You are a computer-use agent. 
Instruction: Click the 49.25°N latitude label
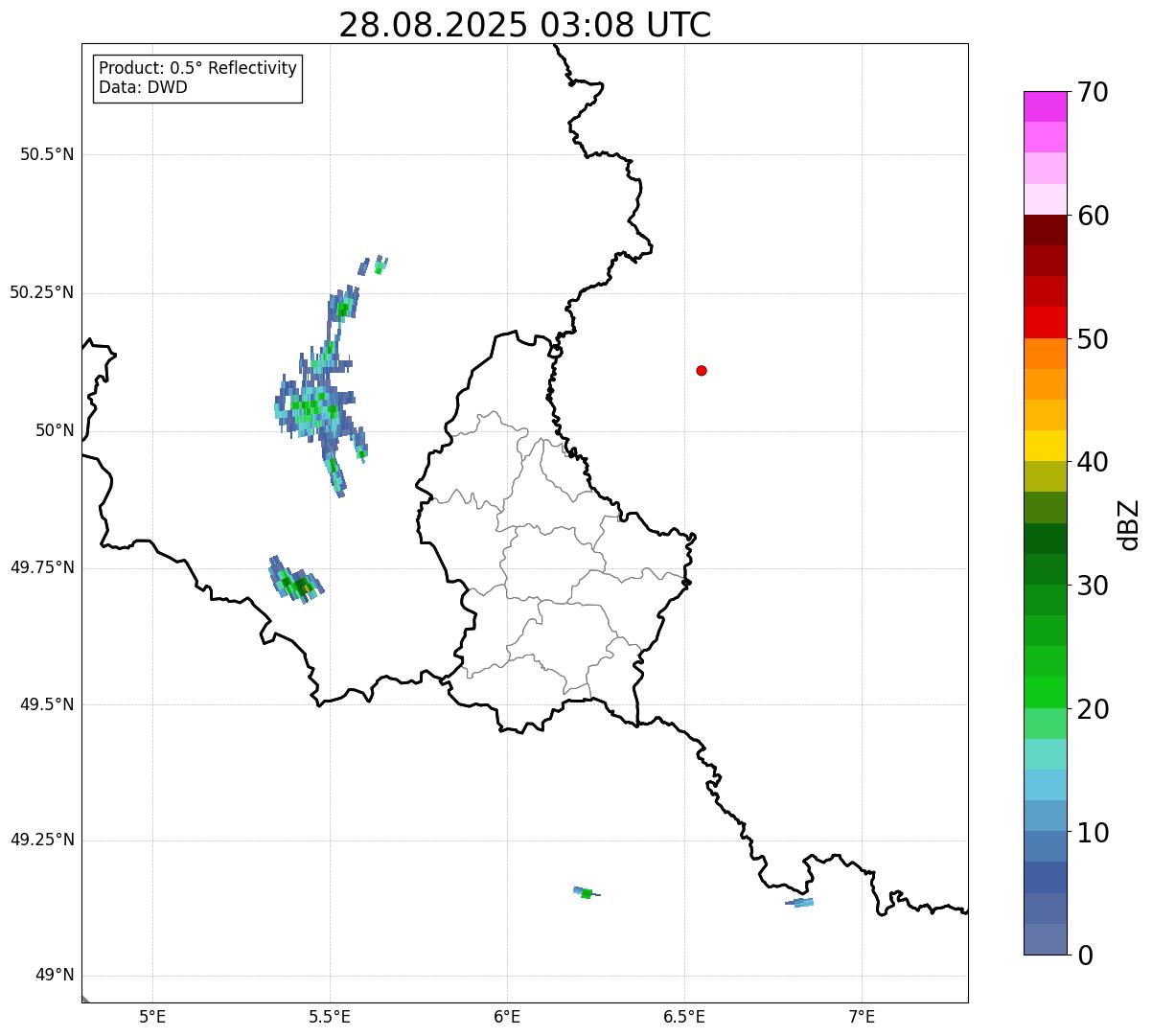pyautogui.click(x=42, y=840)
